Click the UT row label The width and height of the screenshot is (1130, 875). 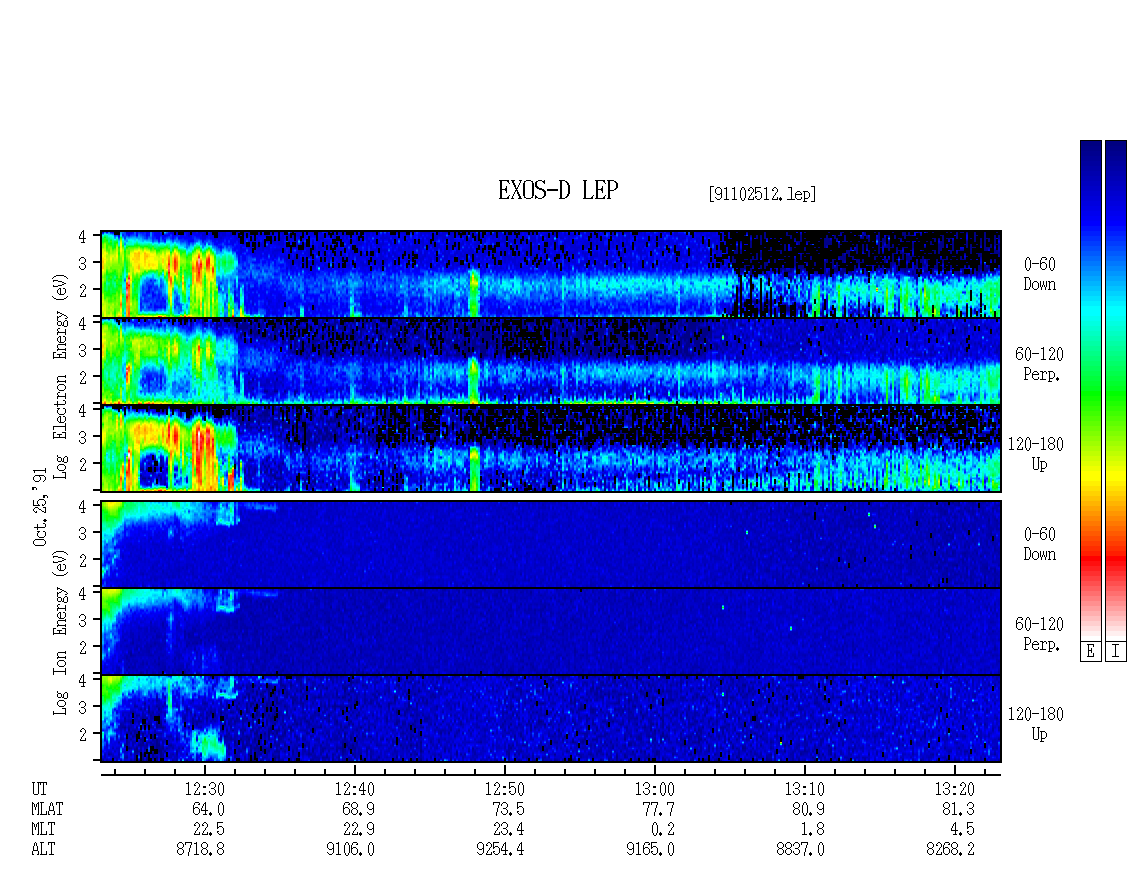click(39, 789)
